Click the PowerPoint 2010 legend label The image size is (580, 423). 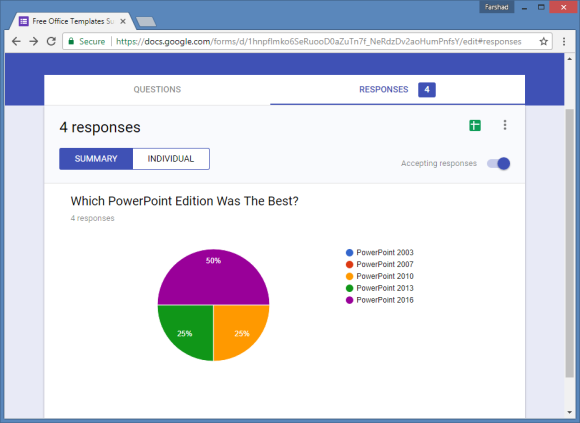pyautogui.click(x=385, y=276)
